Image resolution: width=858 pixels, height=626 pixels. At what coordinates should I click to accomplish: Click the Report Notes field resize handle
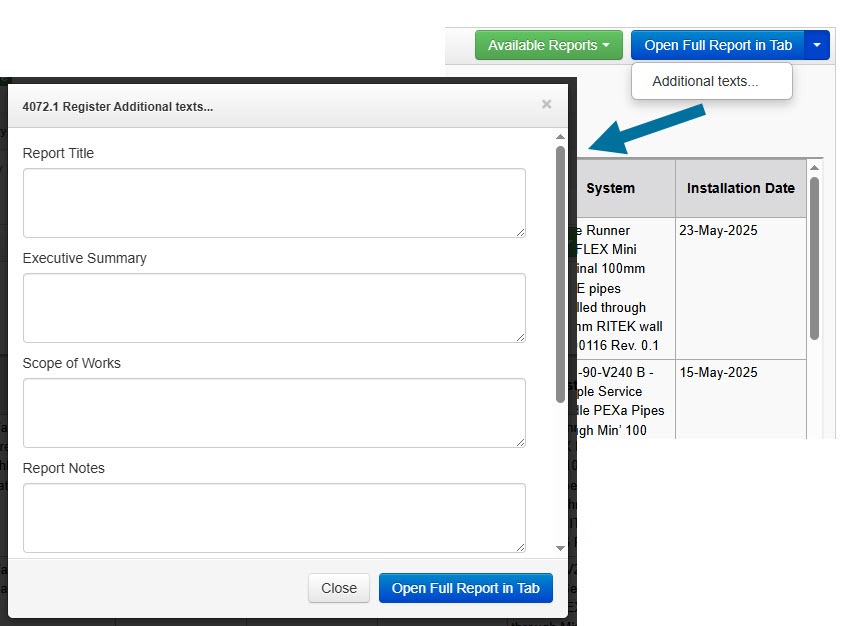[x=520, y=547]
